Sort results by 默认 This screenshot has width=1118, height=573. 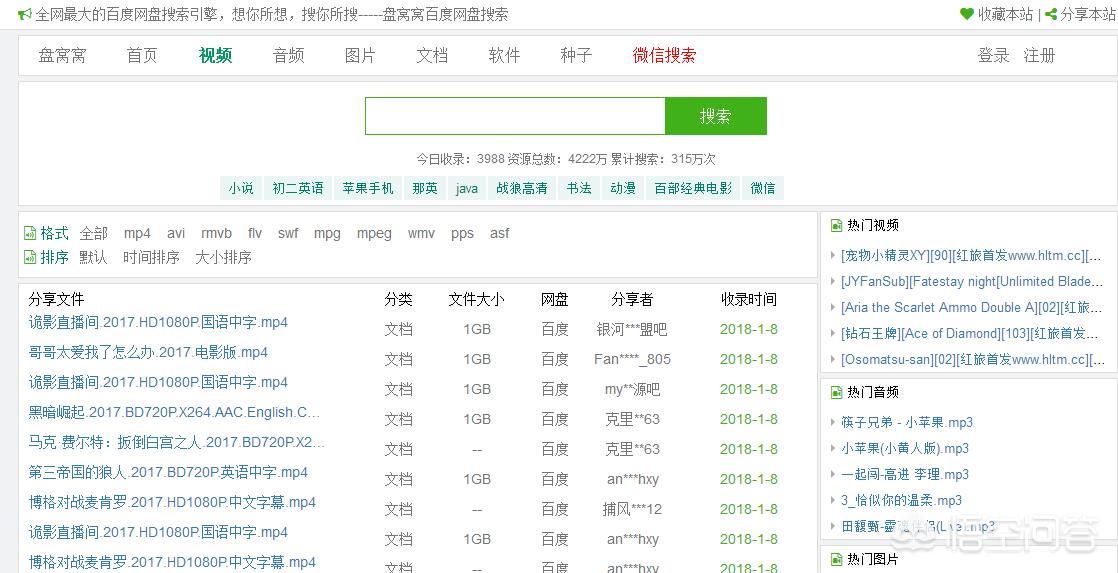point(93,257)
